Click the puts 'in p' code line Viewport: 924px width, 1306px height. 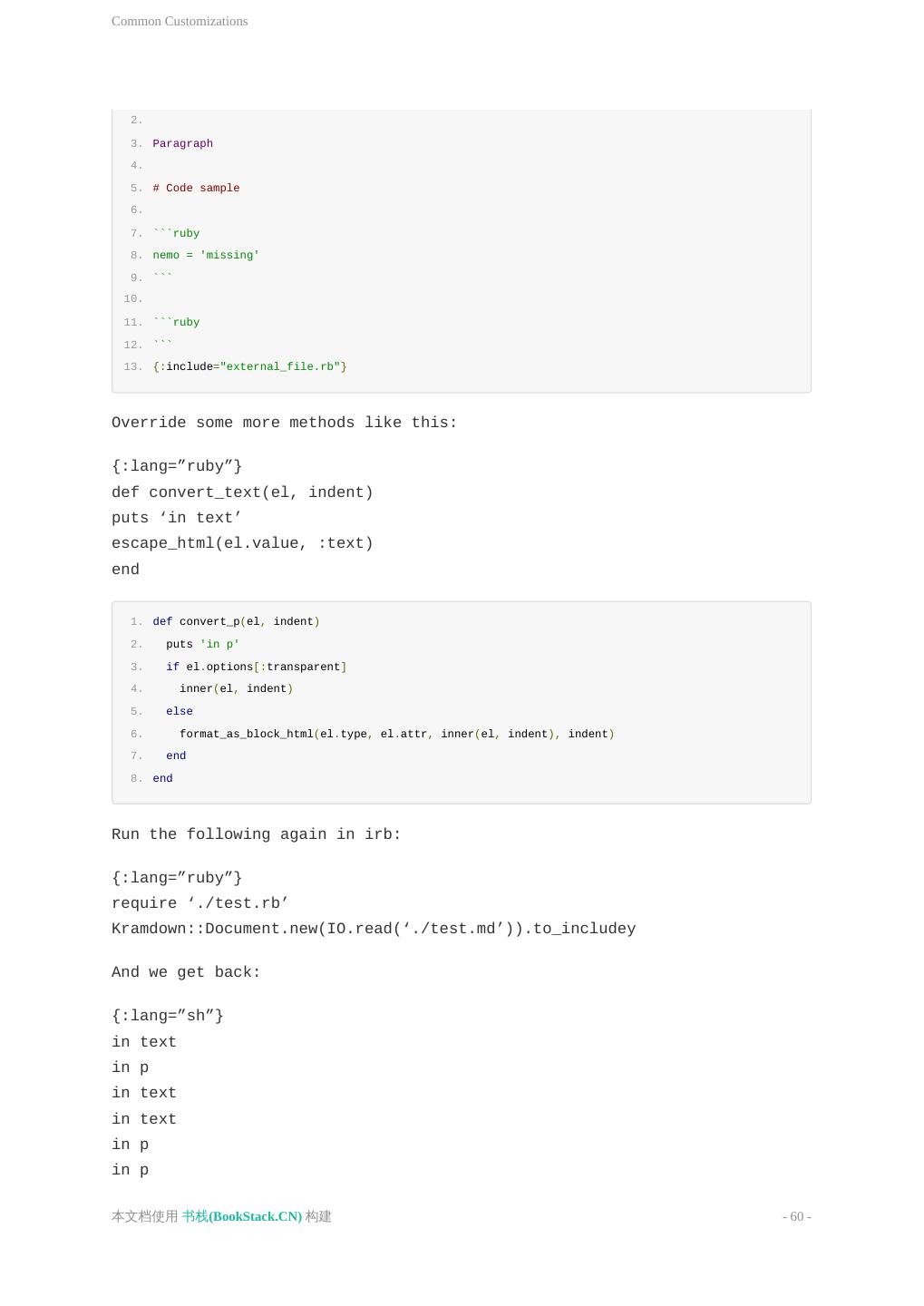202,644
